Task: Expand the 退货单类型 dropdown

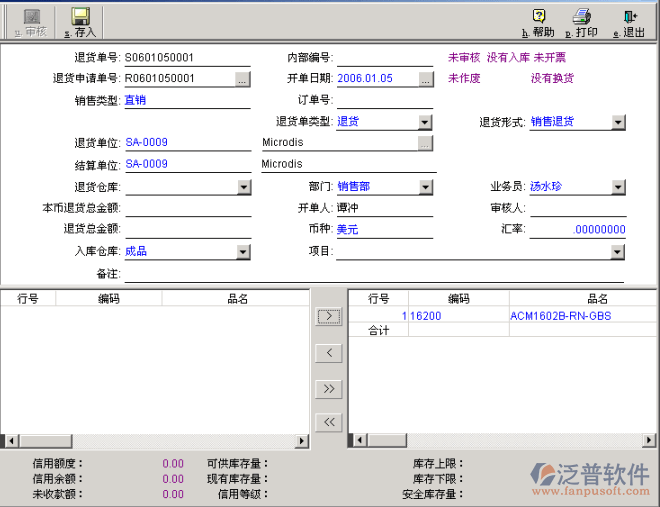Action: [425, 122]
